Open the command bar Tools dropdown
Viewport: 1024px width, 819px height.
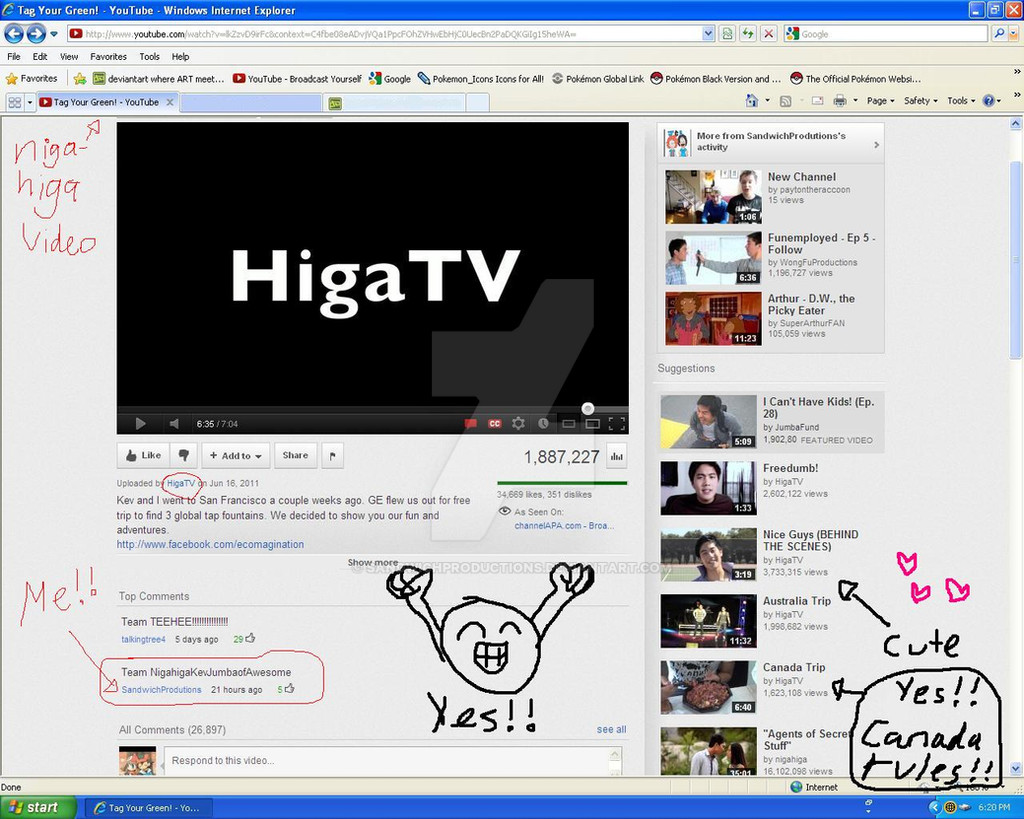coord(961,101)
